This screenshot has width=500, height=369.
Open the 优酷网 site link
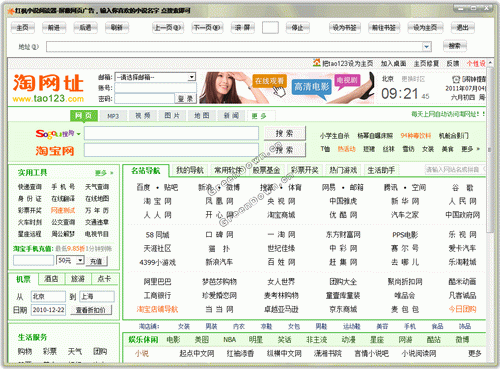click(343, 215)
